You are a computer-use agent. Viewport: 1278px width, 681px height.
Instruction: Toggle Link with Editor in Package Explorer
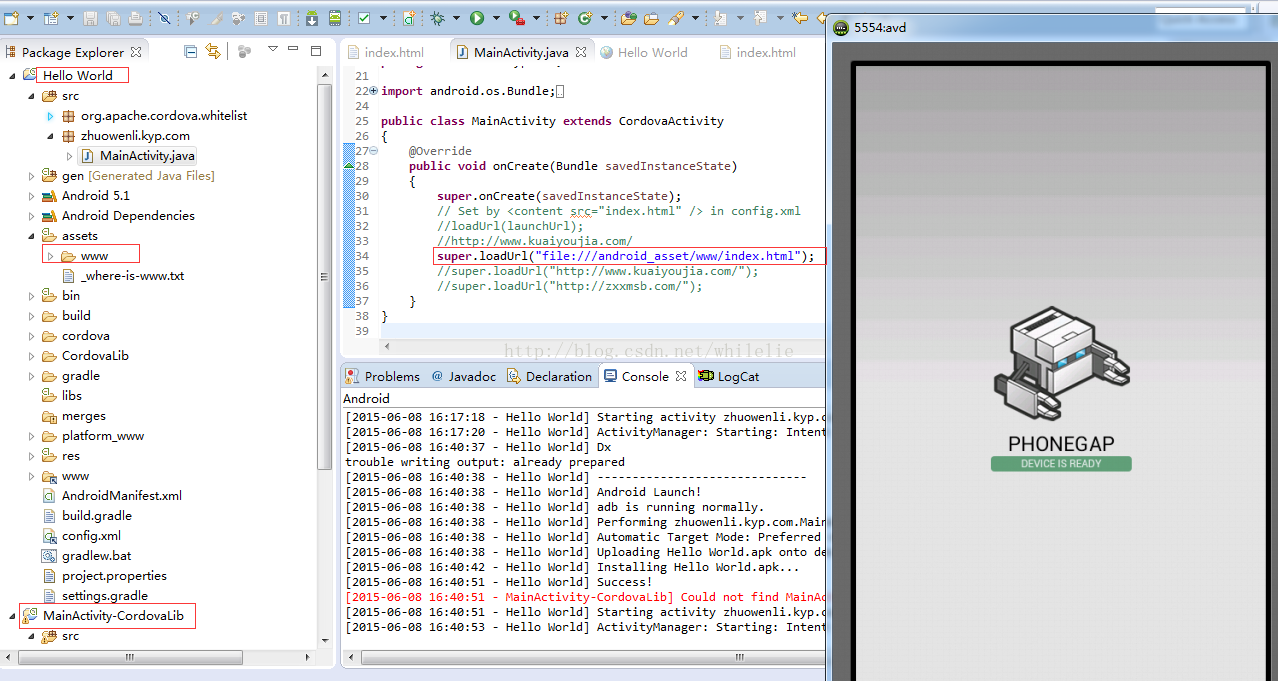coord(213,51)
